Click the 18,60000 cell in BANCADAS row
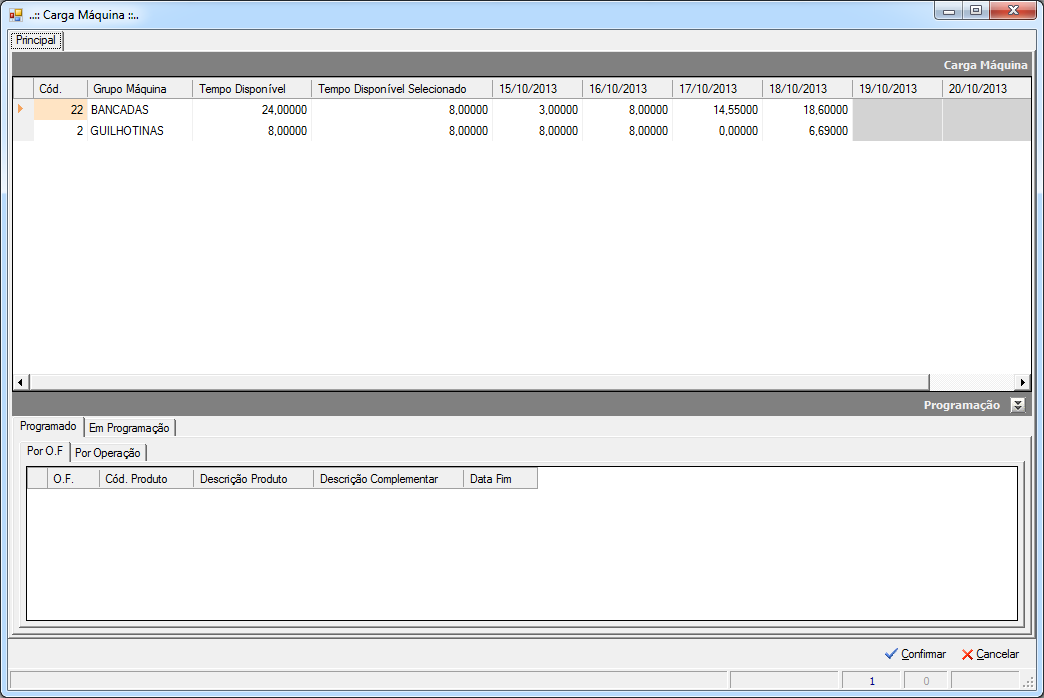Screen dimensions: 1044x698 807,109
